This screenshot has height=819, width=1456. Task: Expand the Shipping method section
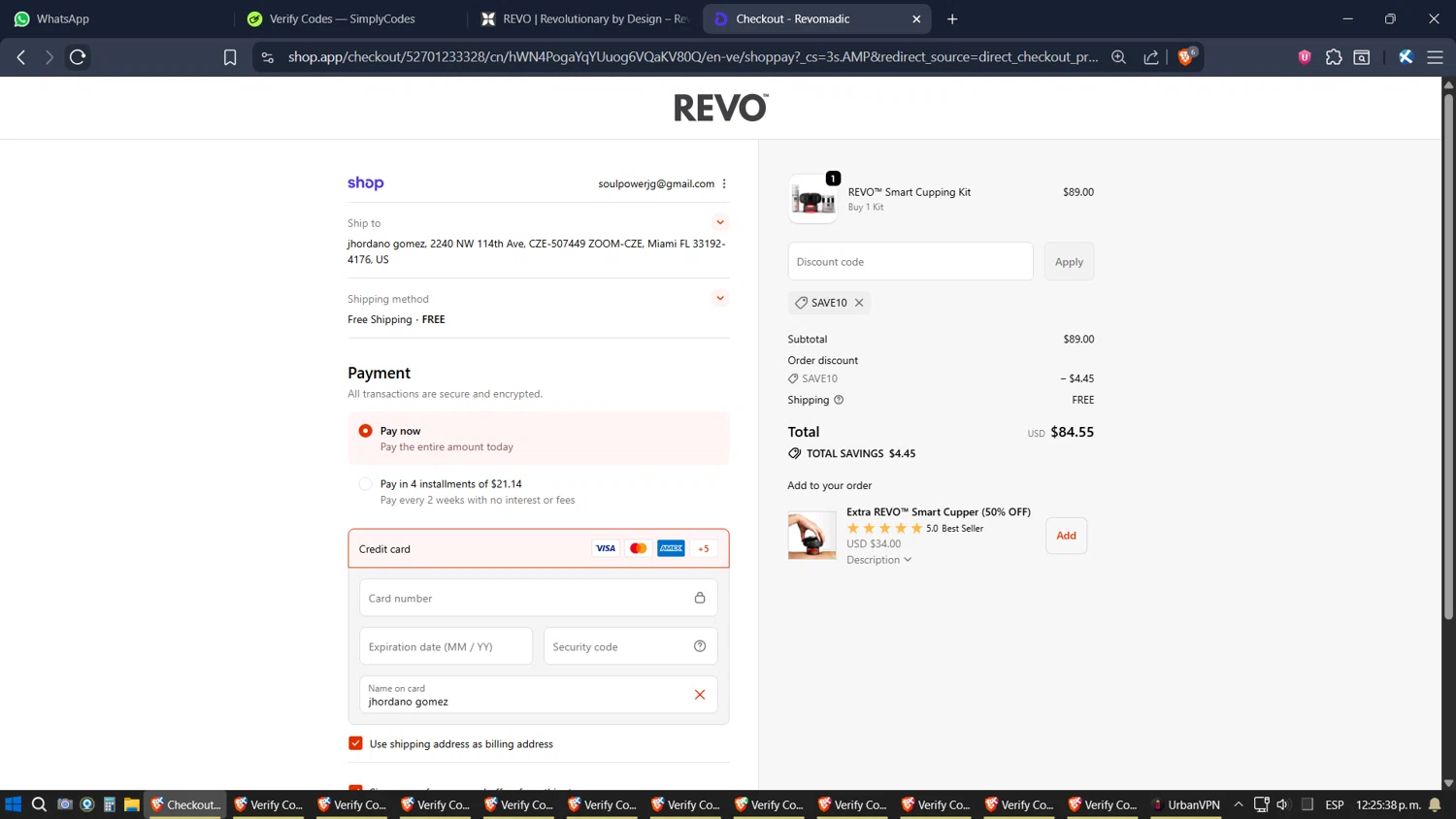(x=720, y=298)
